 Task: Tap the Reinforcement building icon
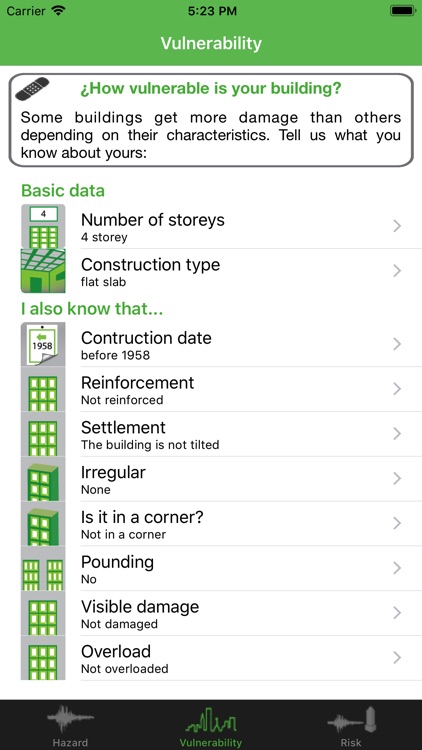(43, 389)
